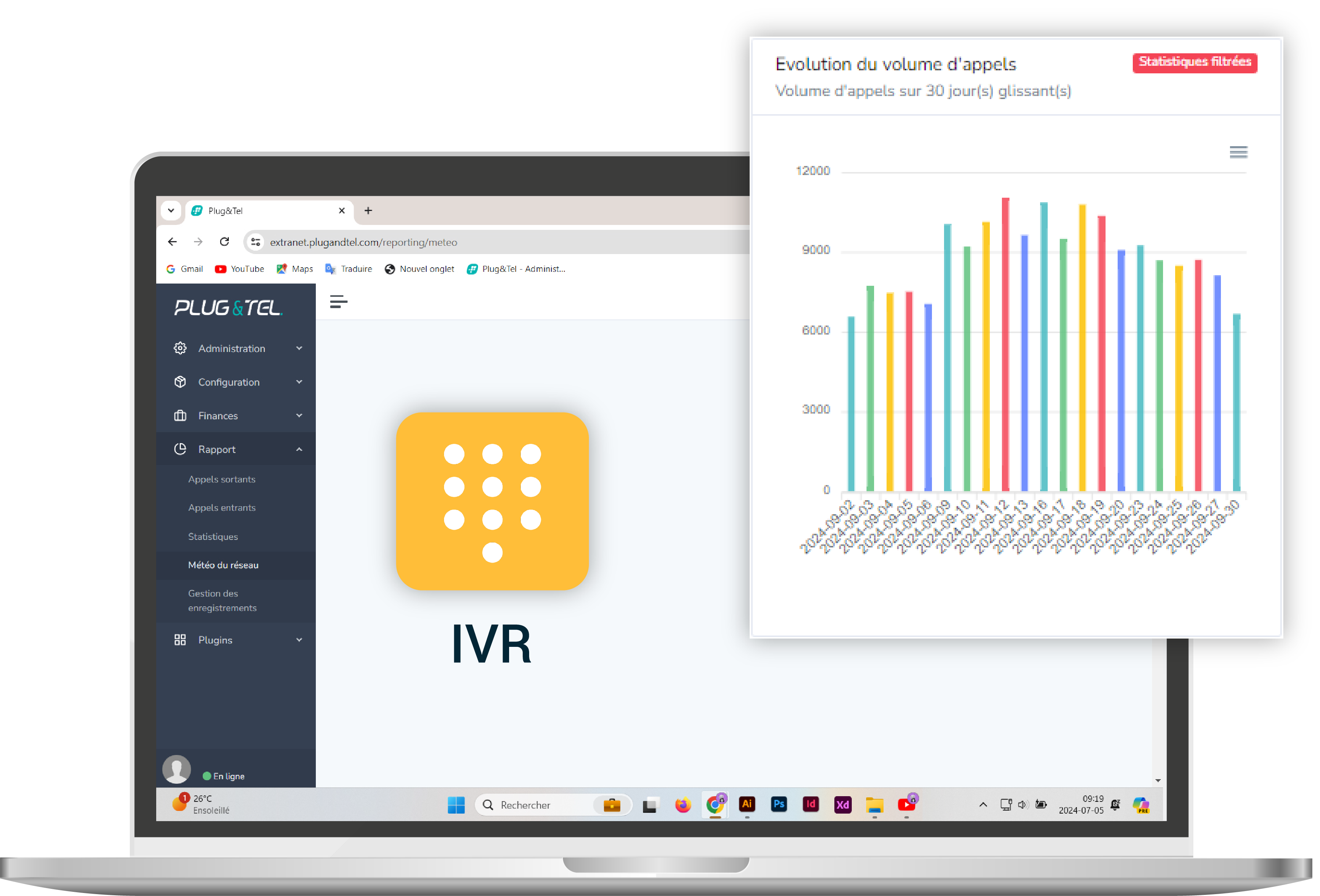Viewport: 1320px width, 896px height.
Task: Click the volume speaker tray icon
Action: tap(1023, 805)
